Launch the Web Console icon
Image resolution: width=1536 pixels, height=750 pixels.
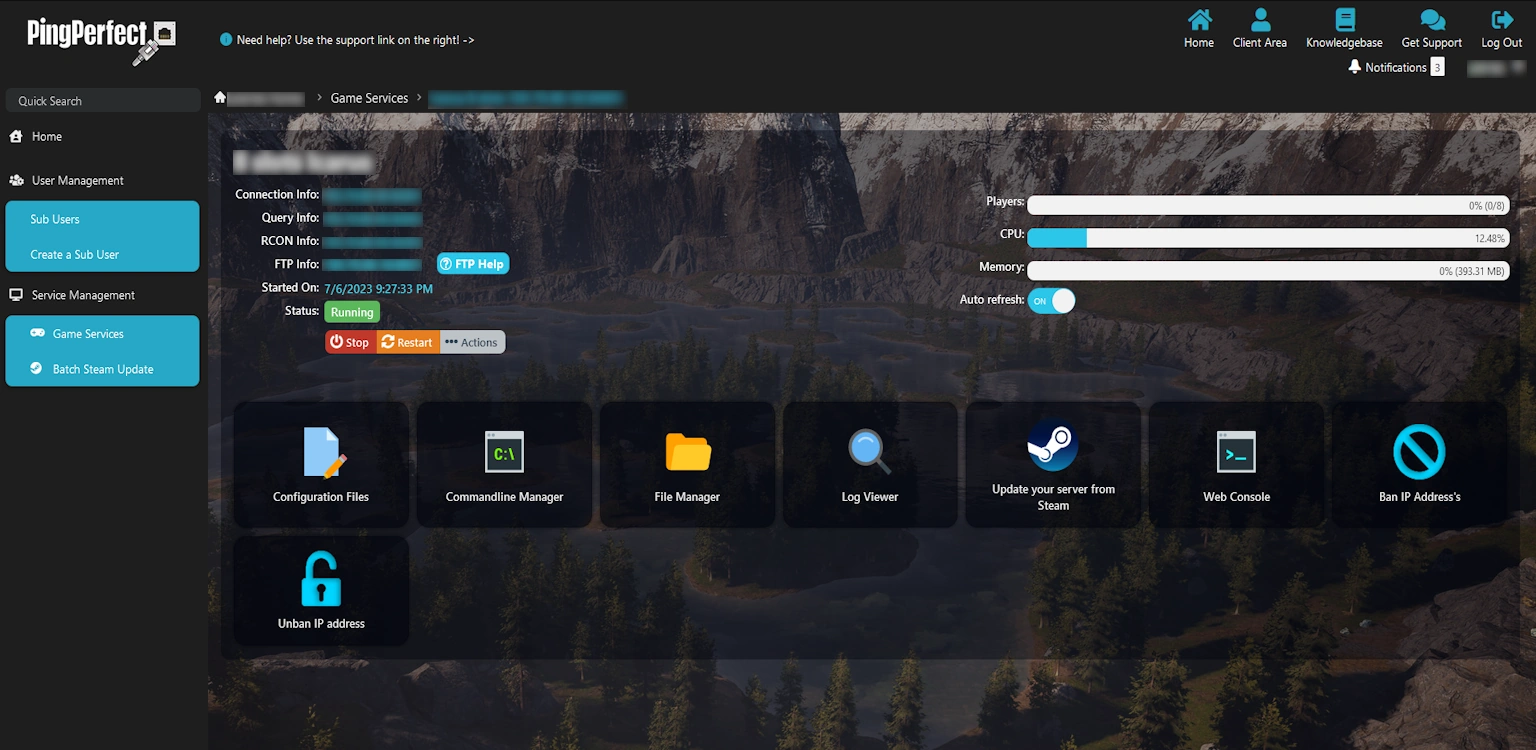[1236, 452]
